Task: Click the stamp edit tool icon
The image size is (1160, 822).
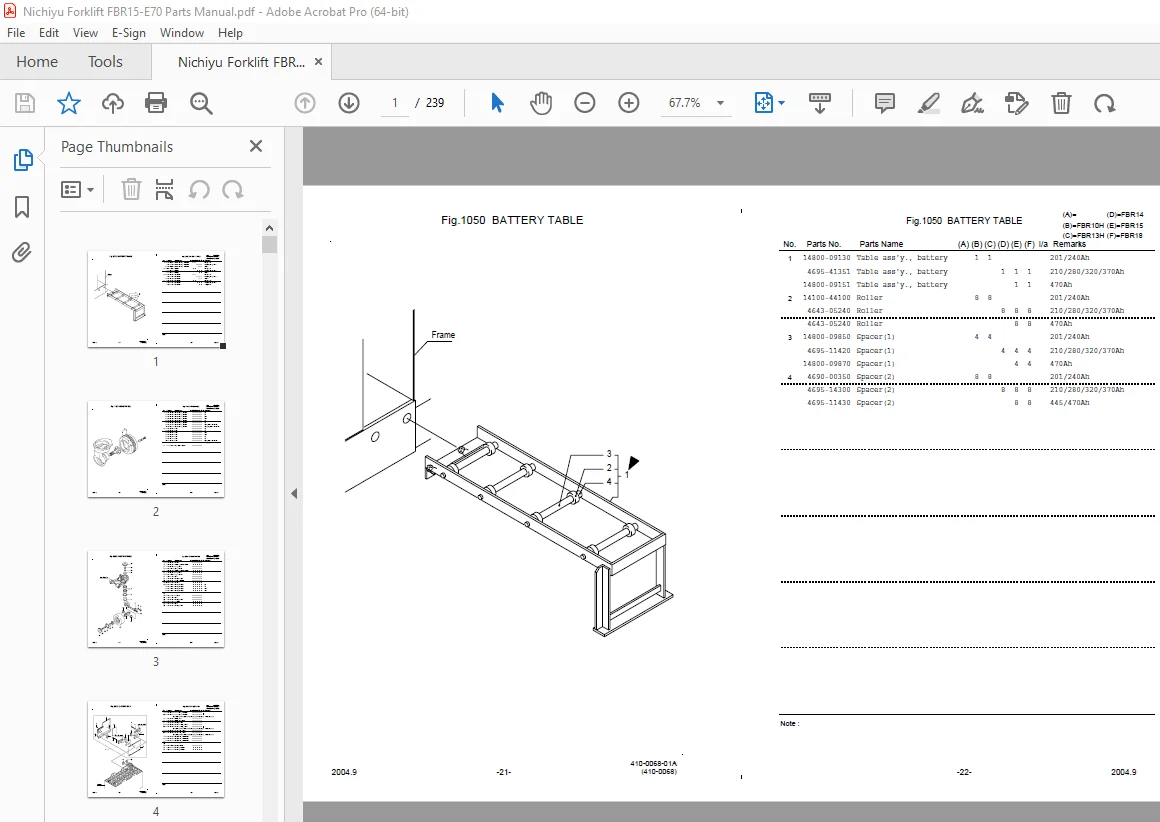Action: 1016,103
